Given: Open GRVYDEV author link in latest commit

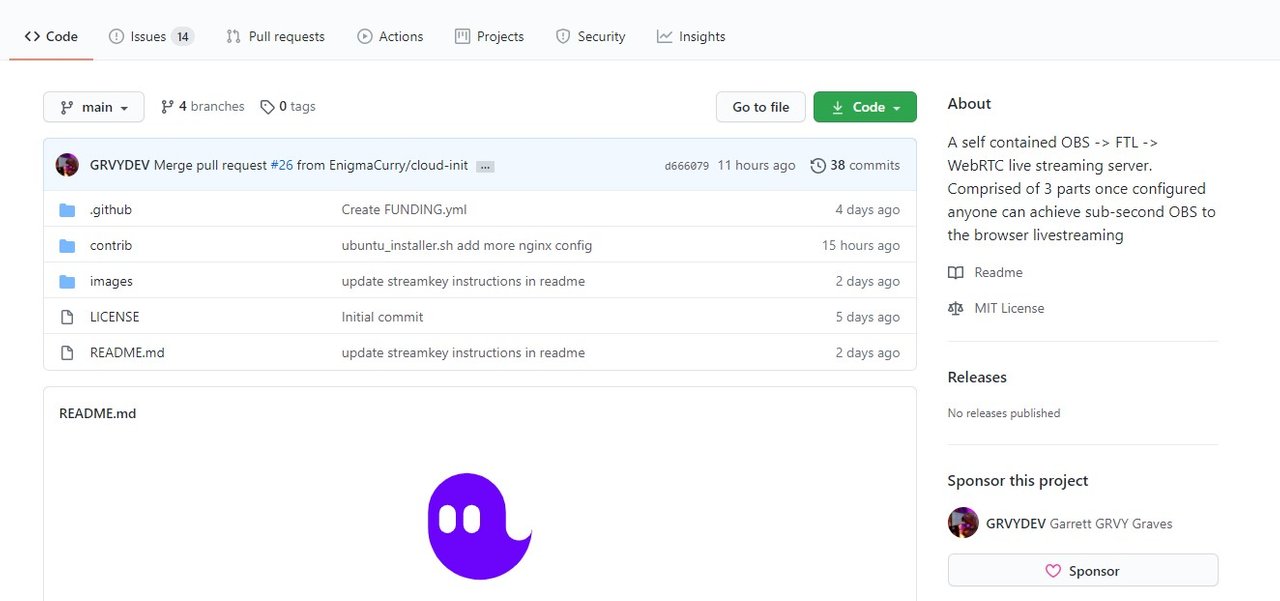Looking at the screenshot, I should [x=120, y=165].
